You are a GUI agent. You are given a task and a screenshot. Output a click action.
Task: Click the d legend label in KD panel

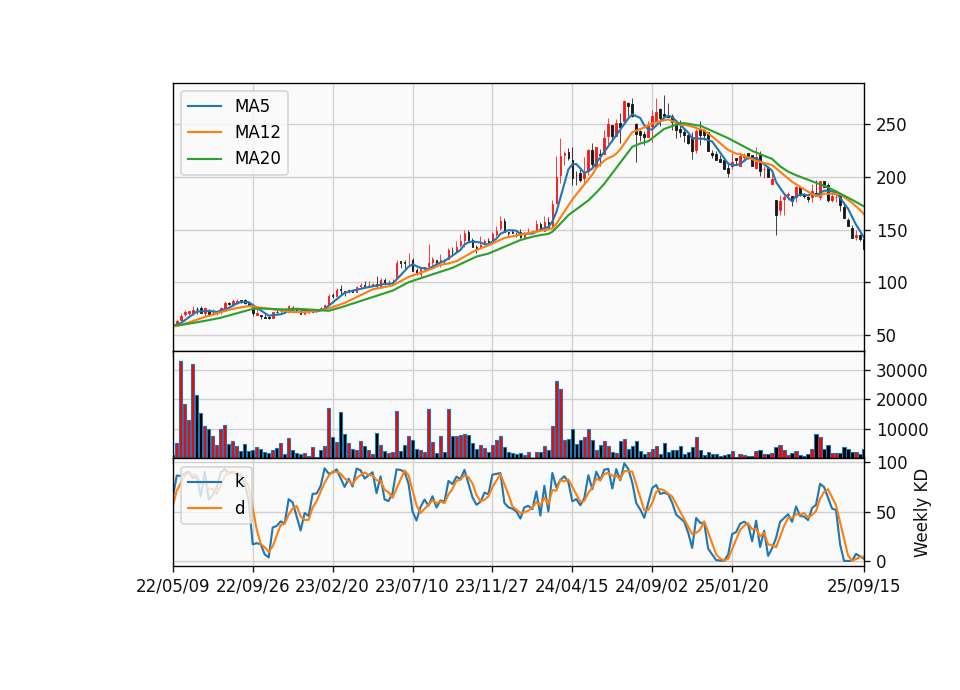click(239, 508)
